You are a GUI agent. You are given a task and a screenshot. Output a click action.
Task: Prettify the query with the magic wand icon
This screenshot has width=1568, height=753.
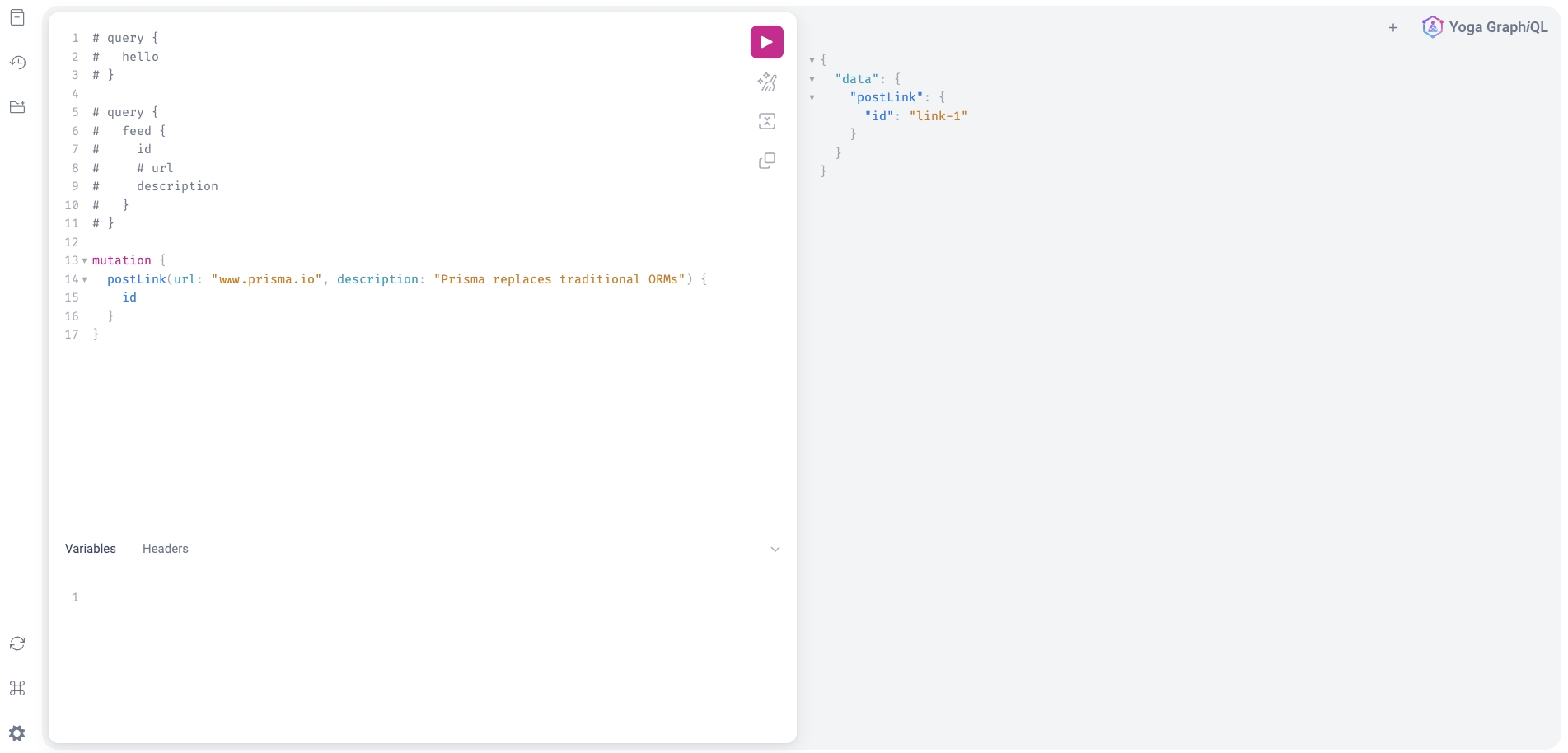click(x=766, y=82)
